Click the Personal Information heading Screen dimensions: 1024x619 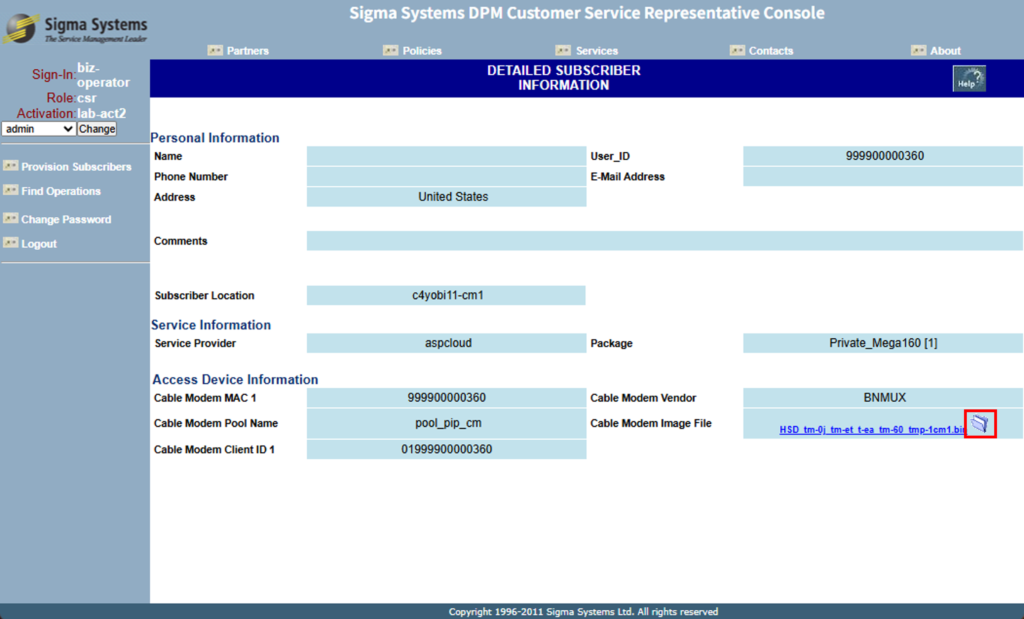215,138
